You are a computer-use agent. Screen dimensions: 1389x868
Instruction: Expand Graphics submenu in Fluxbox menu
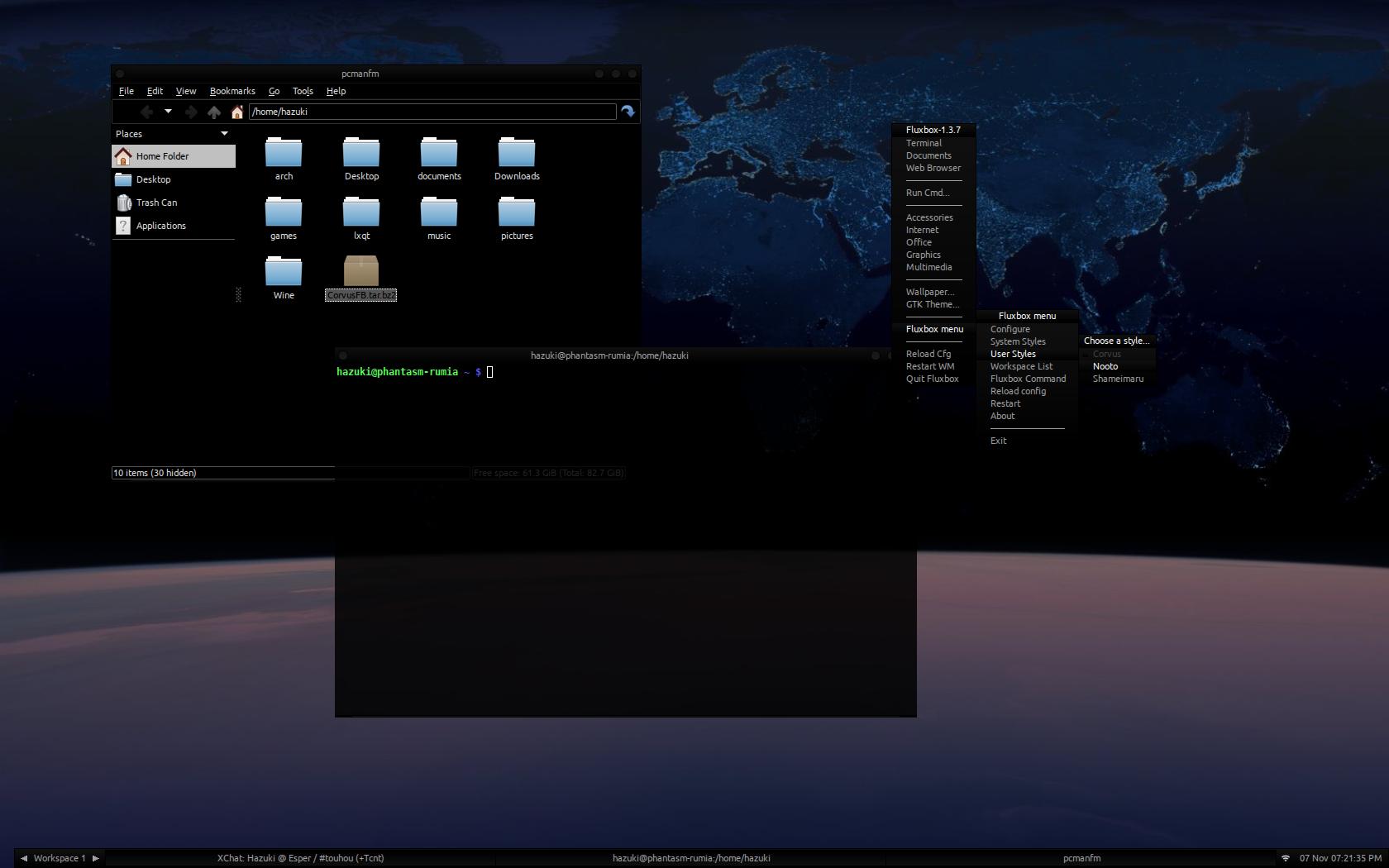[x=934, y=255]
